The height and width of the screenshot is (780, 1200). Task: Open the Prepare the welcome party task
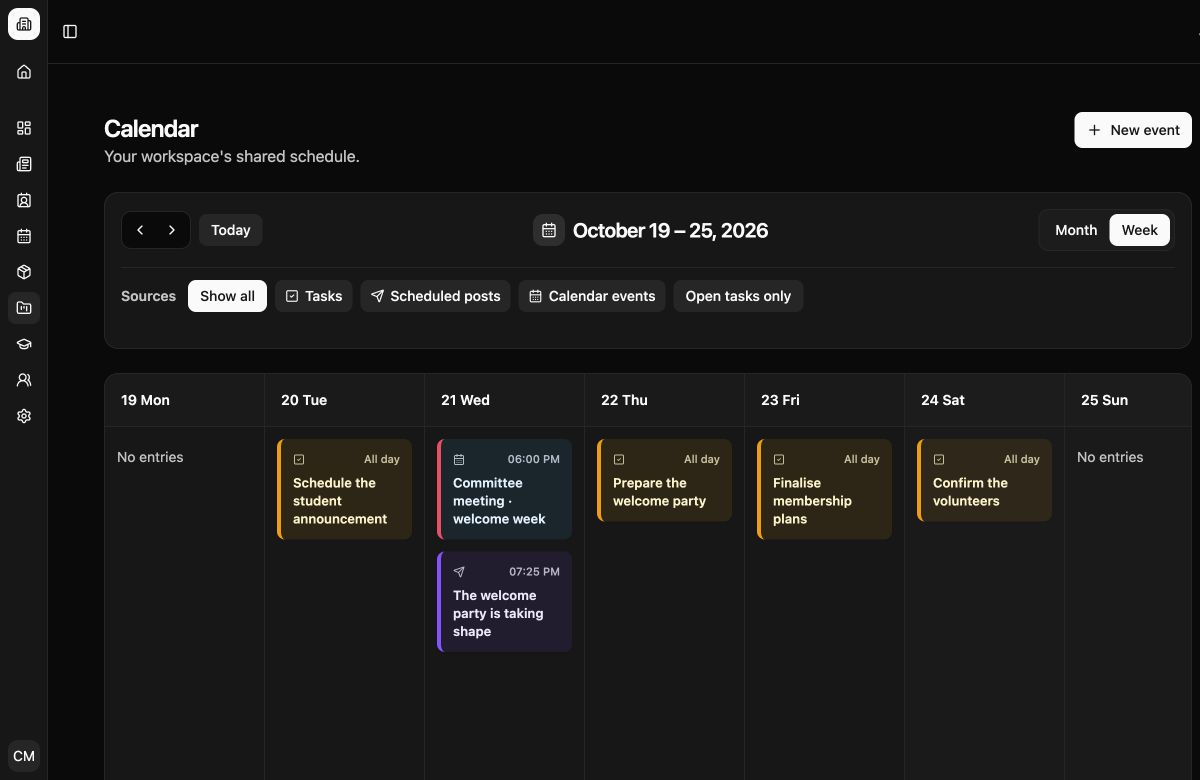664,480
